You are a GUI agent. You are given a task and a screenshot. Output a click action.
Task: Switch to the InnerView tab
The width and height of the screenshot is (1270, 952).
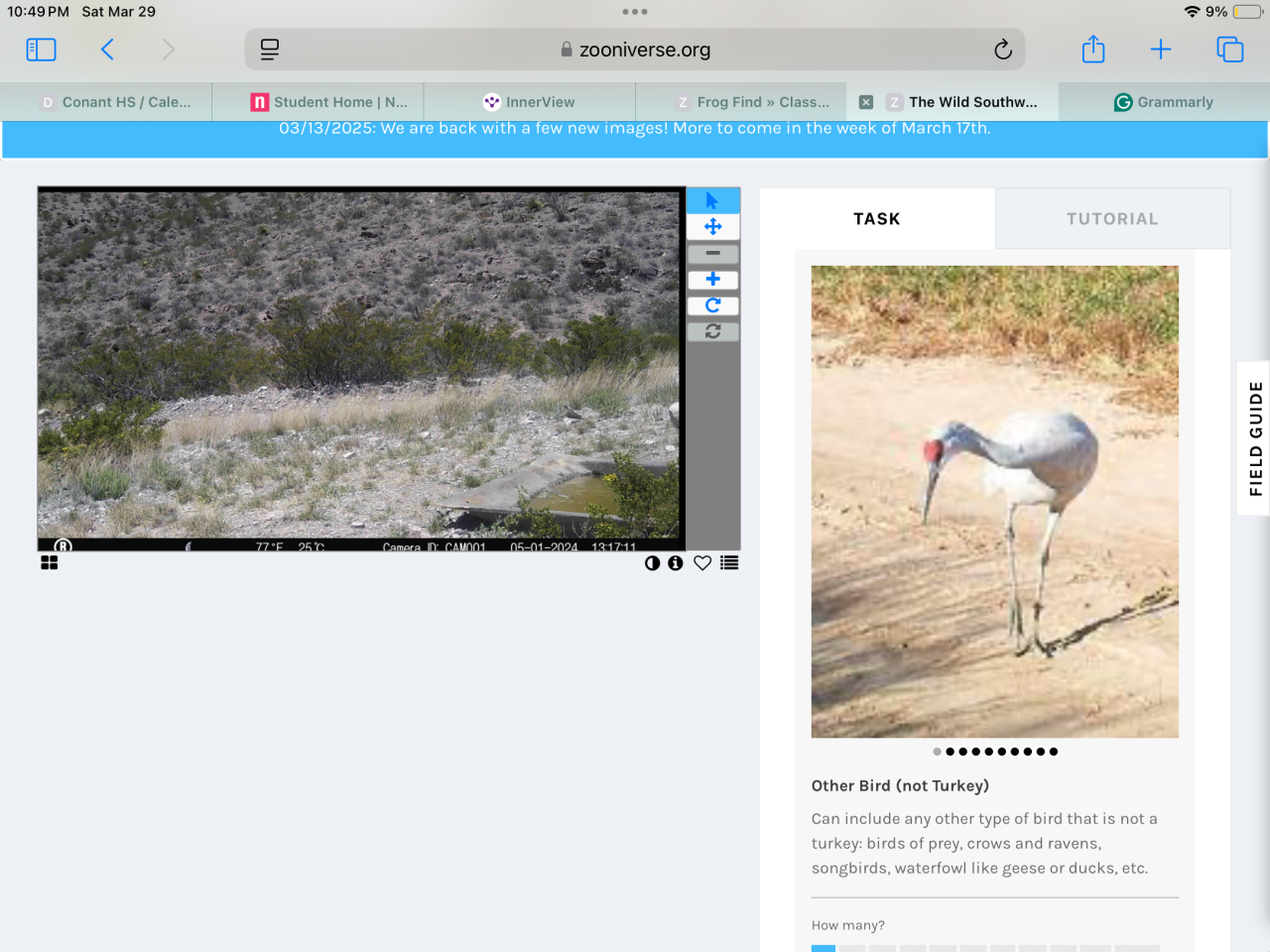[x=530, y=102]
